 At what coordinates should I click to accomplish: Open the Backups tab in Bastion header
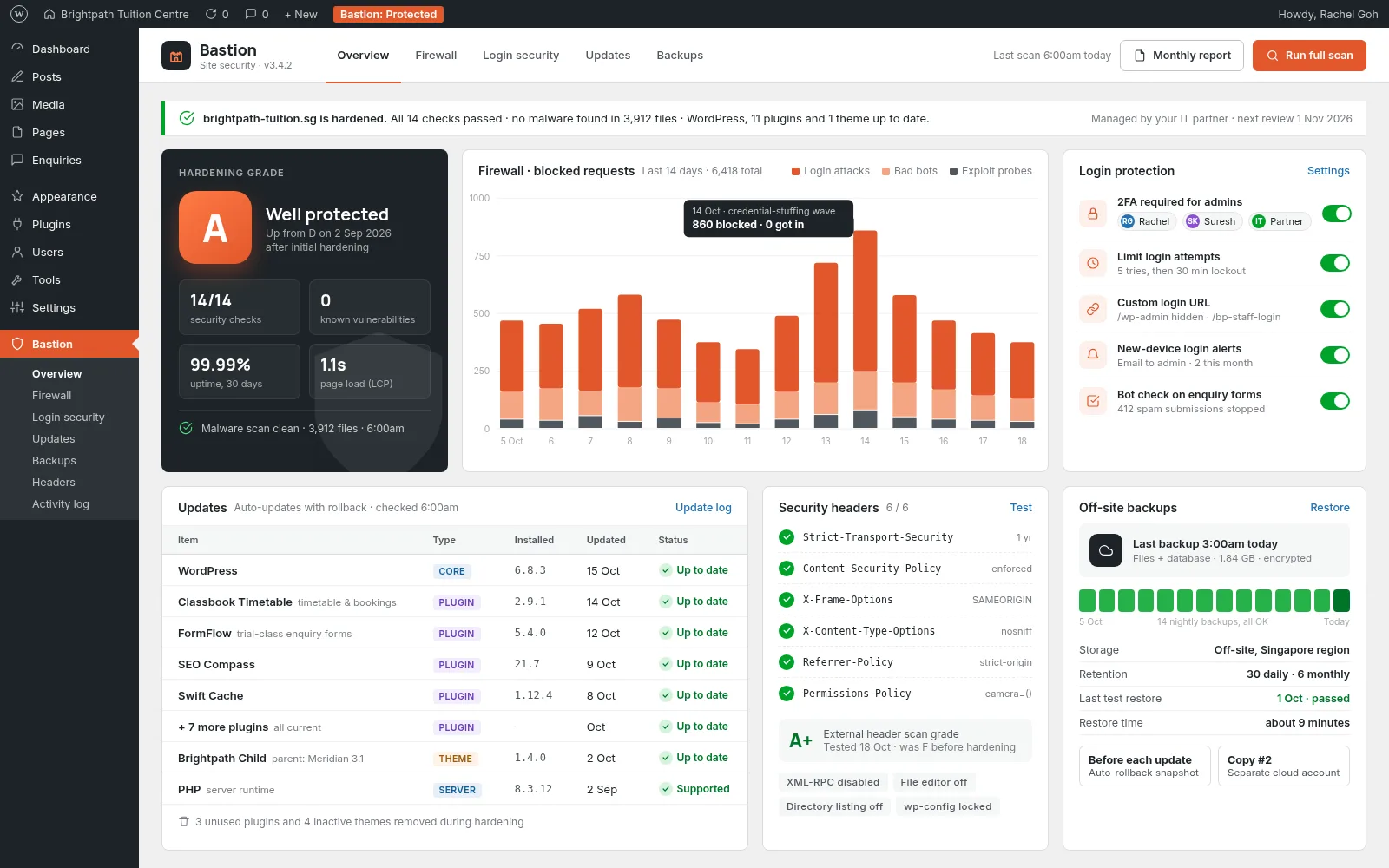680,56
